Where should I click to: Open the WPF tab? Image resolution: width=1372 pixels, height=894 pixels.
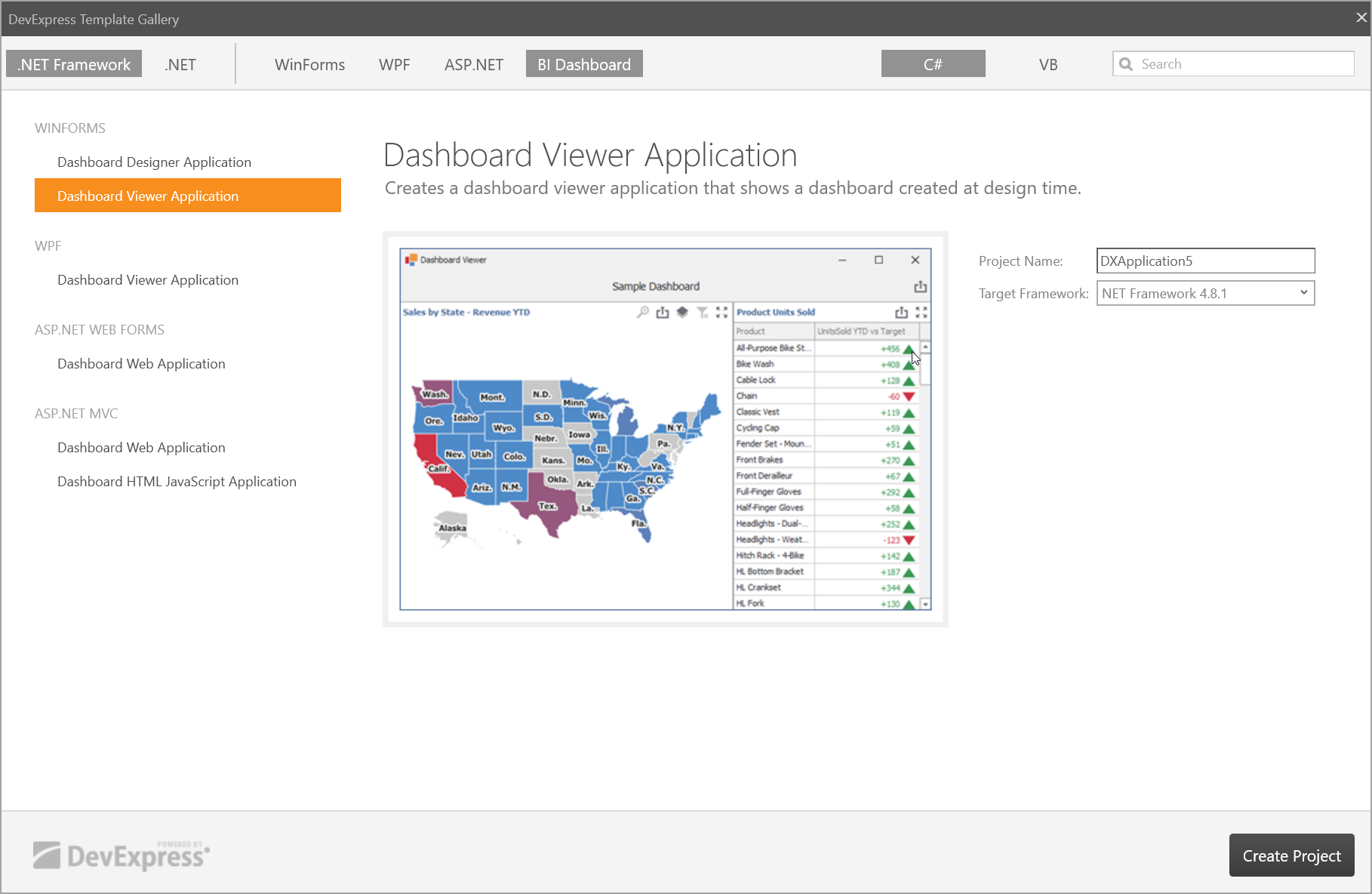(x=395, y=64)
